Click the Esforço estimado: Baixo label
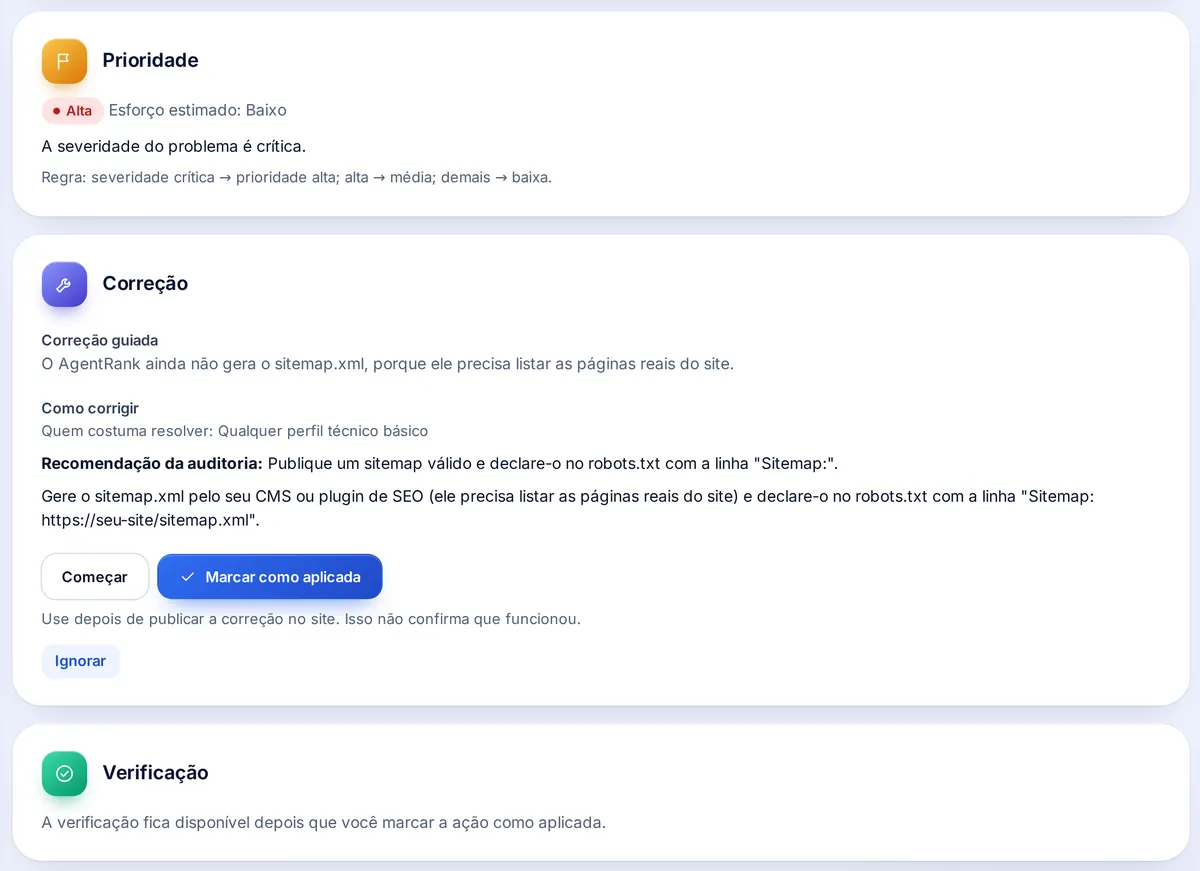The height and width of the screenshot is (871, 1200). [198, 110]
